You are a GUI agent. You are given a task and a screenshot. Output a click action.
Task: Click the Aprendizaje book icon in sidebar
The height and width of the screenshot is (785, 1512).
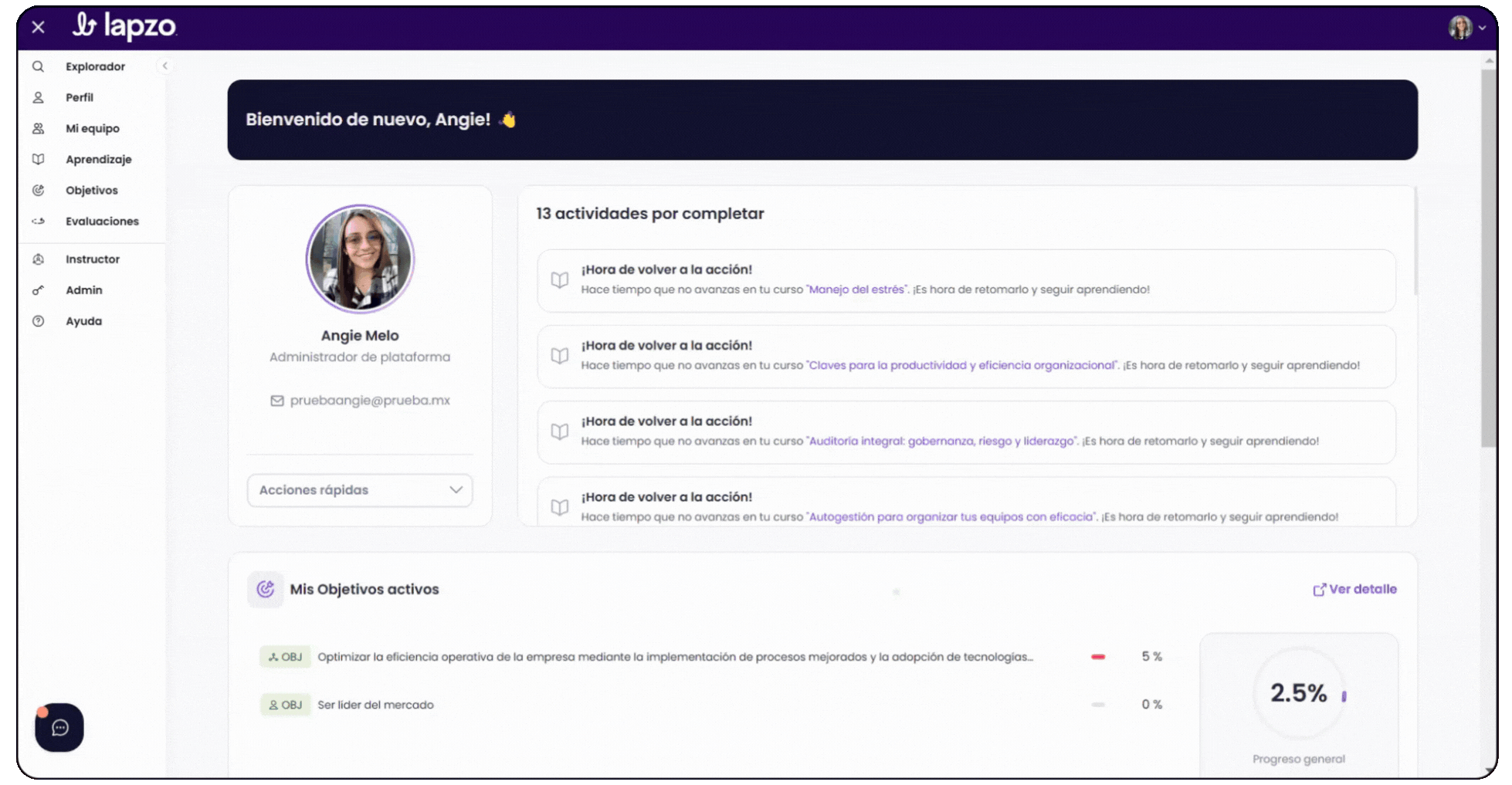[38, 159]
